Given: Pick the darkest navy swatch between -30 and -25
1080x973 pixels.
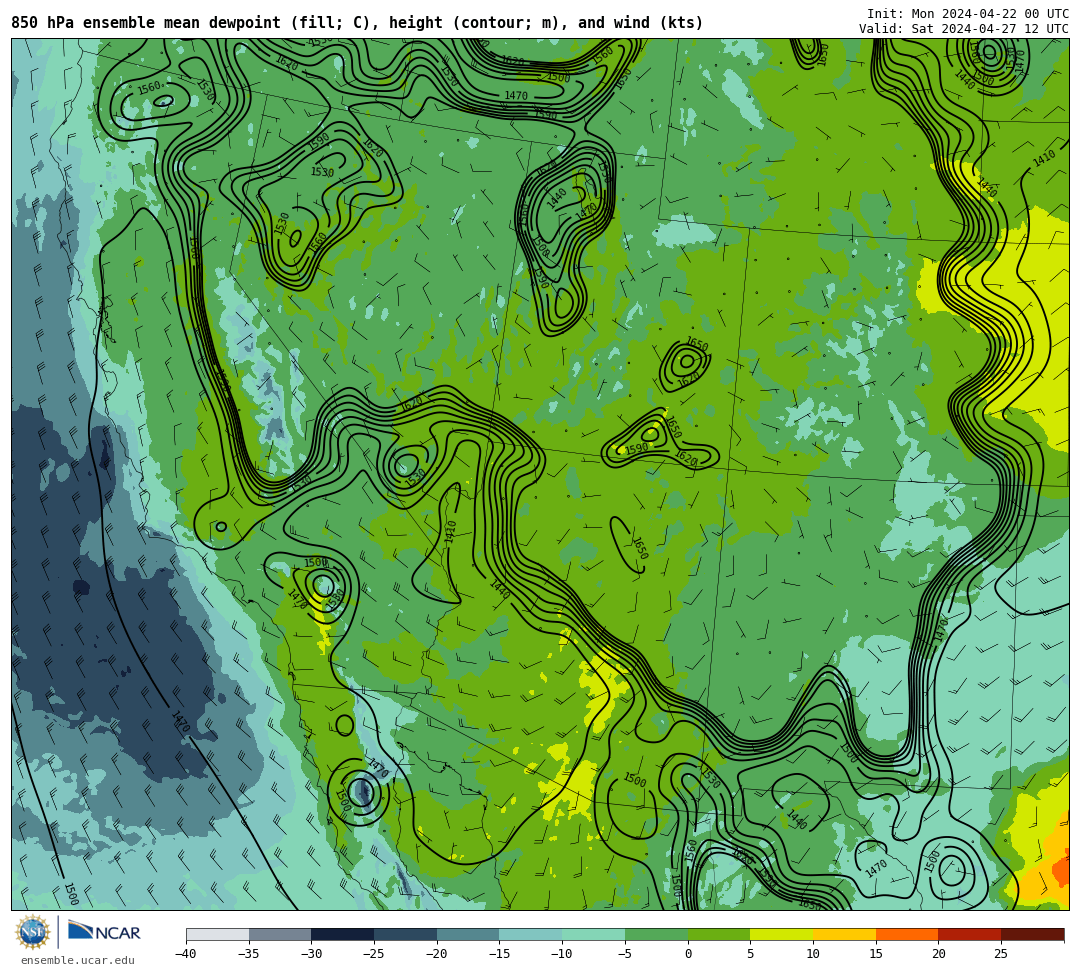Looking at the screenshot, I should 343,934.
